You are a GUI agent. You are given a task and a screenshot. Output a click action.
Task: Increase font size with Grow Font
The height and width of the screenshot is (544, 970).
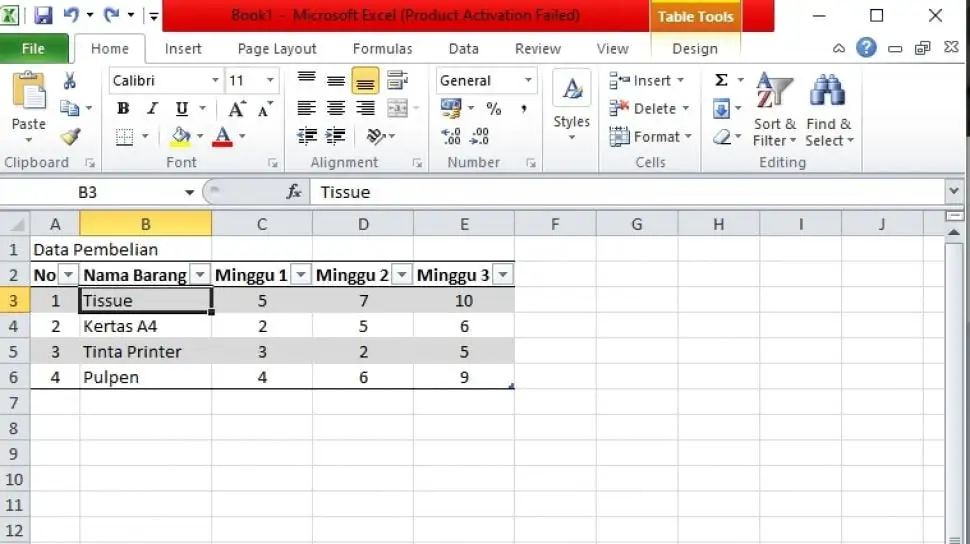(236, 109)
